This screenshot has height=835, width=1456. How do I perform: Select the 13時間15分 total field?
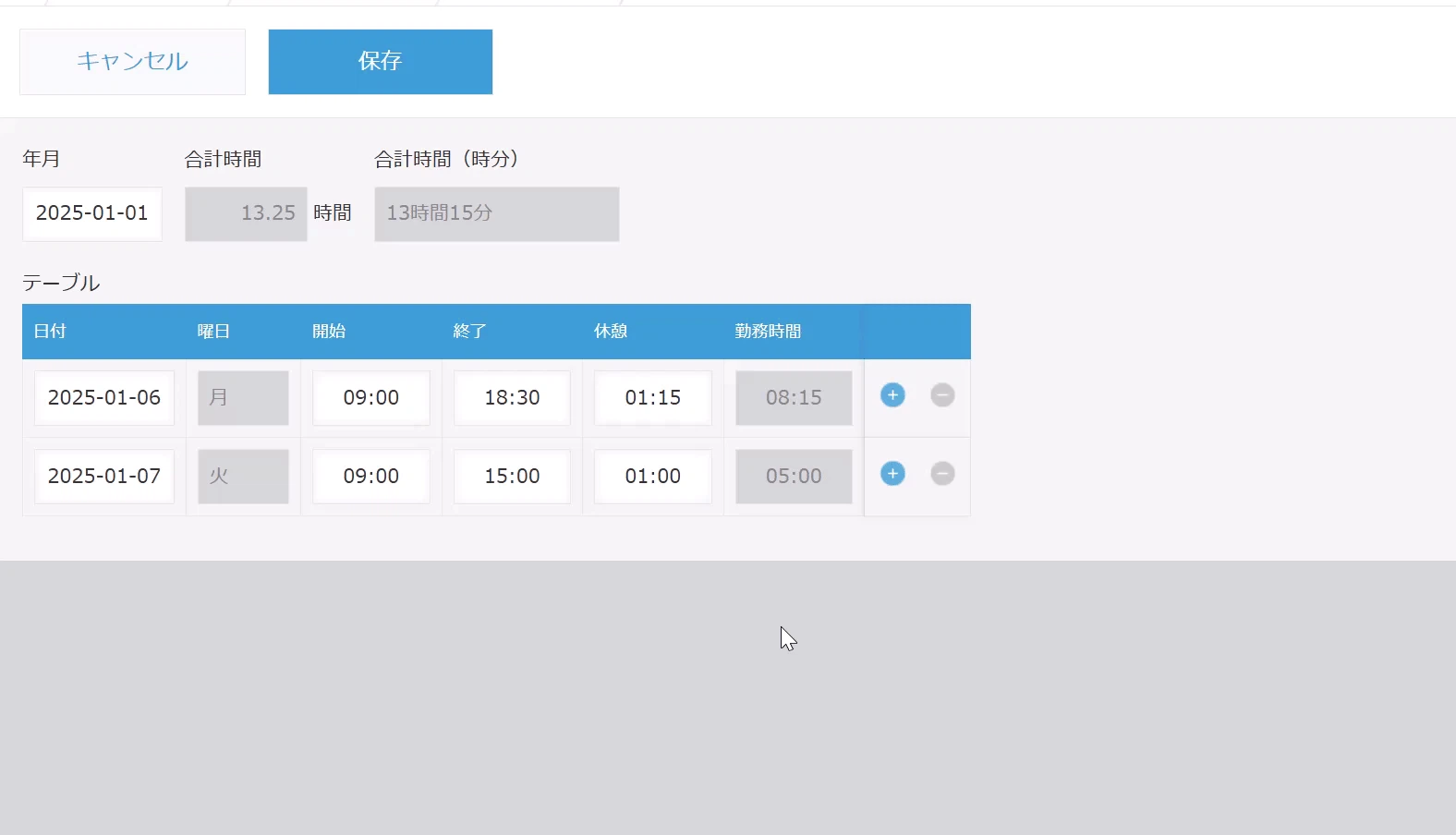click(497, 213)
